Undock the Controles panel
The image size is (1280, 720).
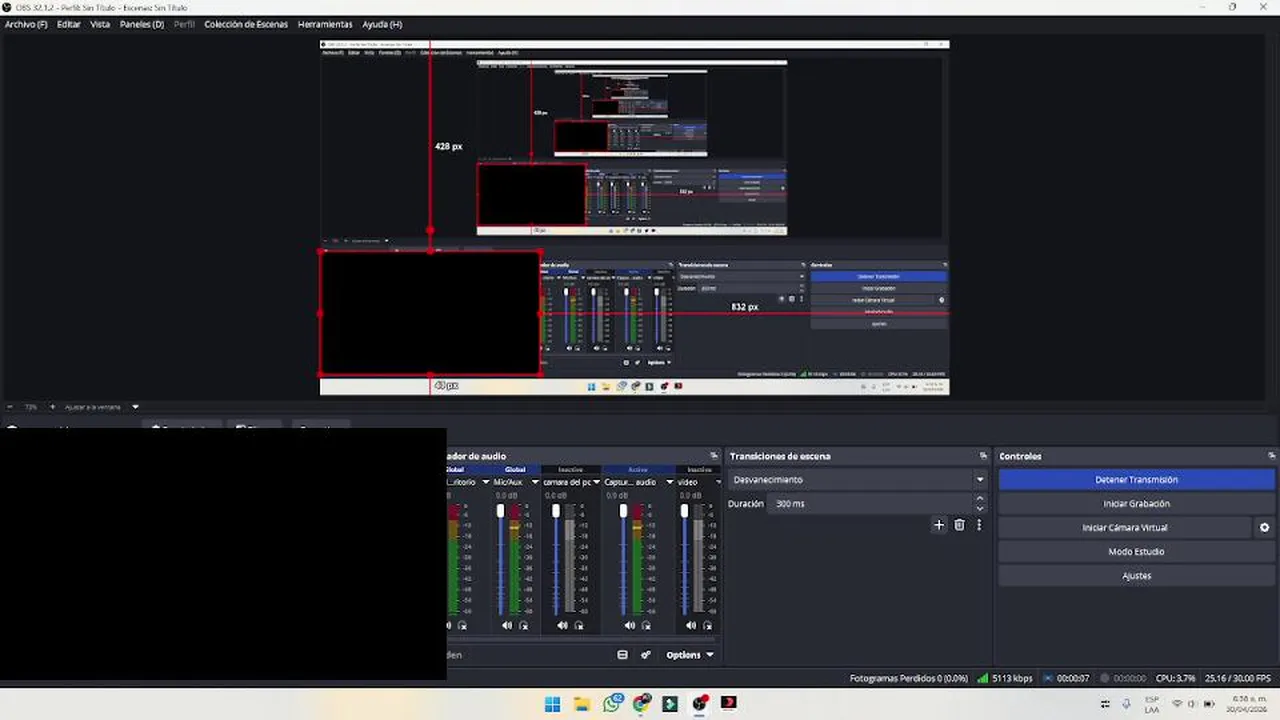(1271, 456)
